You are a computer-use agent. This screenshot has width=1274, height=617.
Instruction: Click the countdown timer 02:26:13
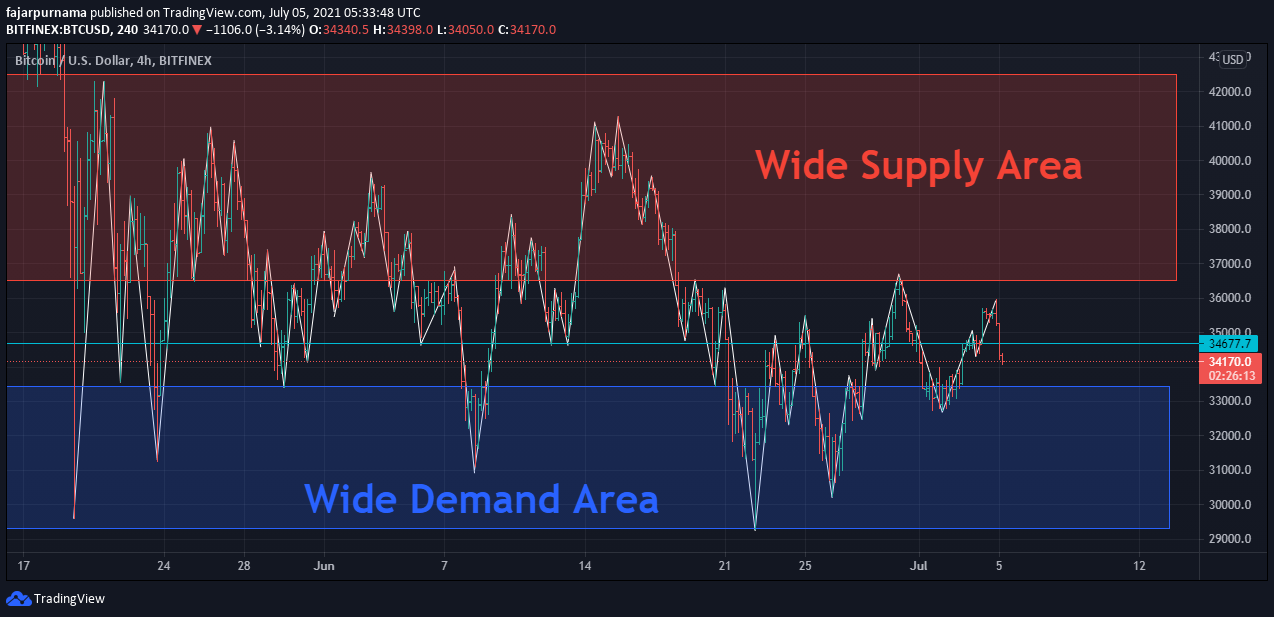click(1229, 376)
